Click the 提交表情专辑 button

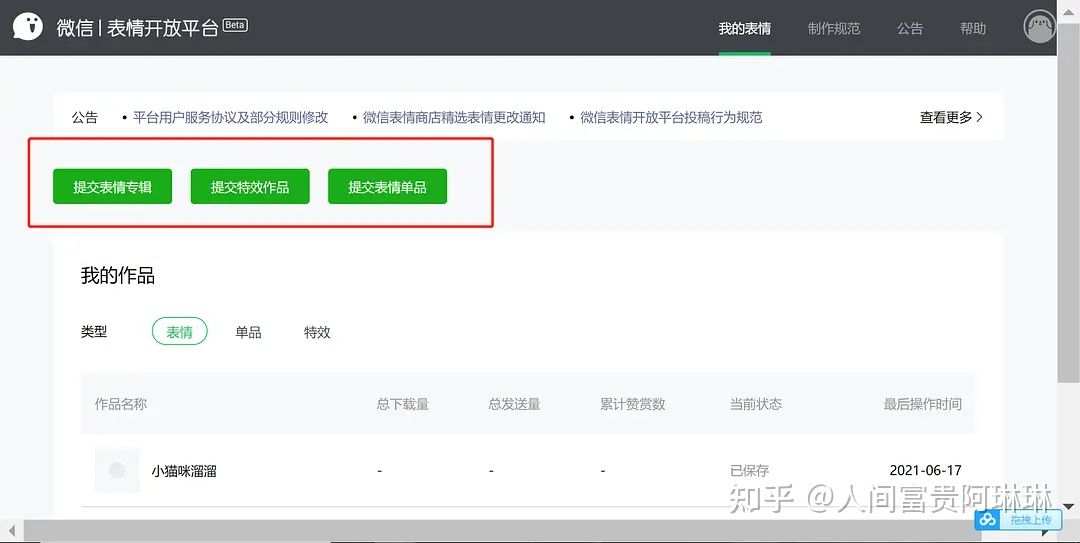pos(112,187)
